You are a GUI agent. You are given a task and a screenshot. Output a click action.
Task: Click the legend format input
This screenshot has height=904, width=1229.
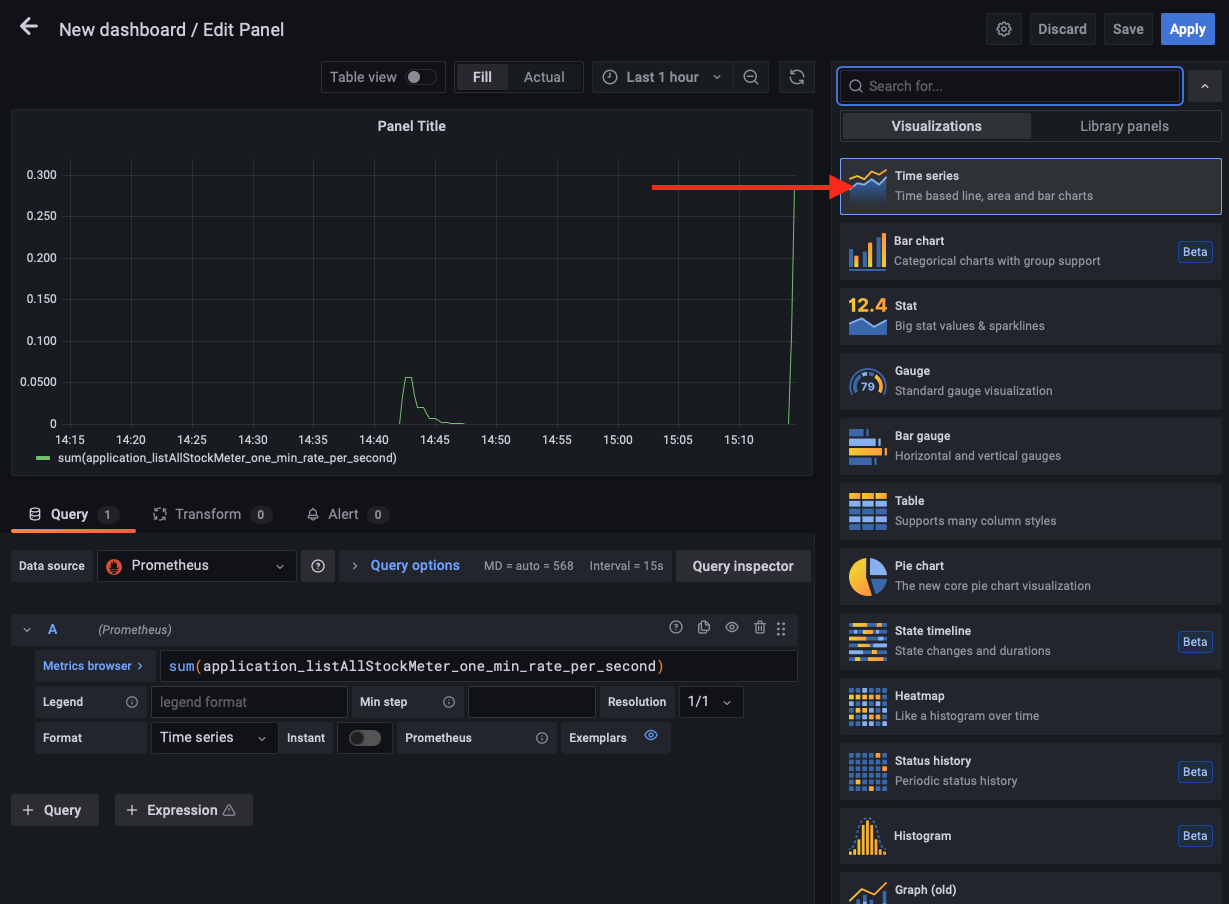249,702
